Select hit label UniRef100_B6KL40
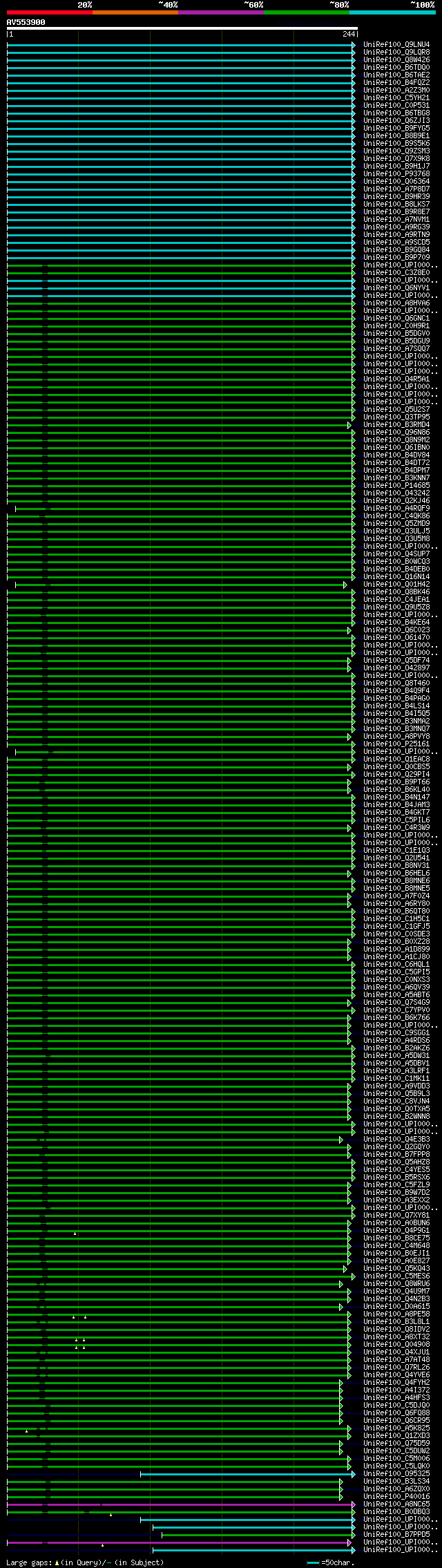The width and height of the screenshot is (442, 1568). 396,789
